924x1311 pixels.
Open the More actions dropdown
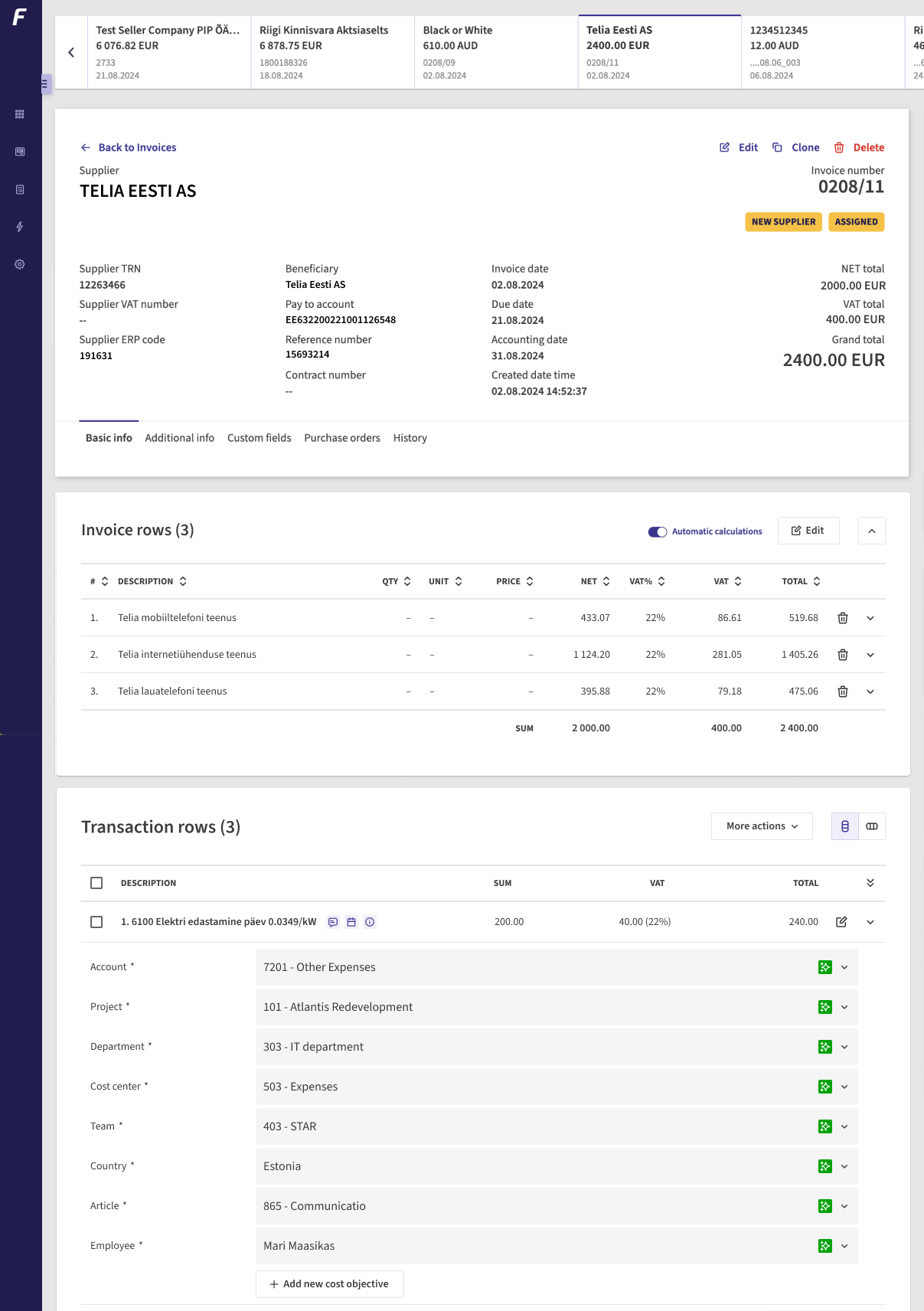coord(762,826)
